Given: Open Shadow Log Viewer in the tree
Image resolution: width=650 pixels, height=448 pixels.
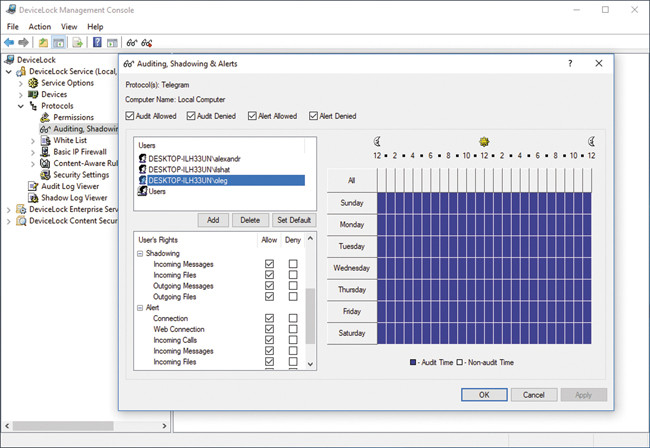Looking at the screenshot, I should (x=75, y=198).
